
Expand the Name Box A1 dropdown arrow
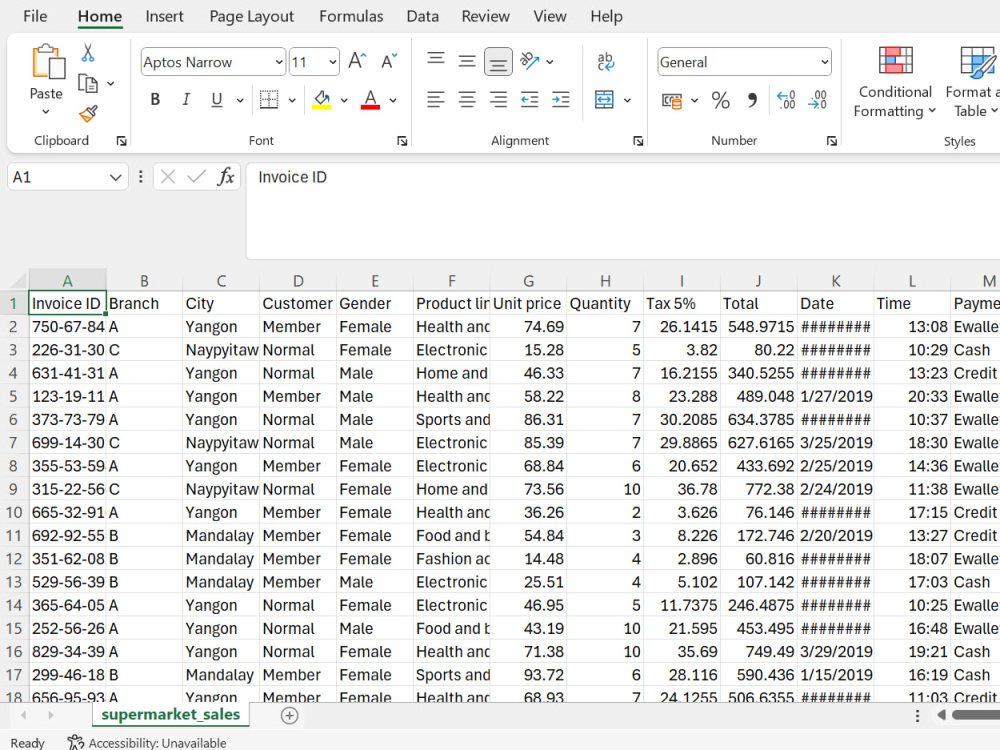[115, 177]
